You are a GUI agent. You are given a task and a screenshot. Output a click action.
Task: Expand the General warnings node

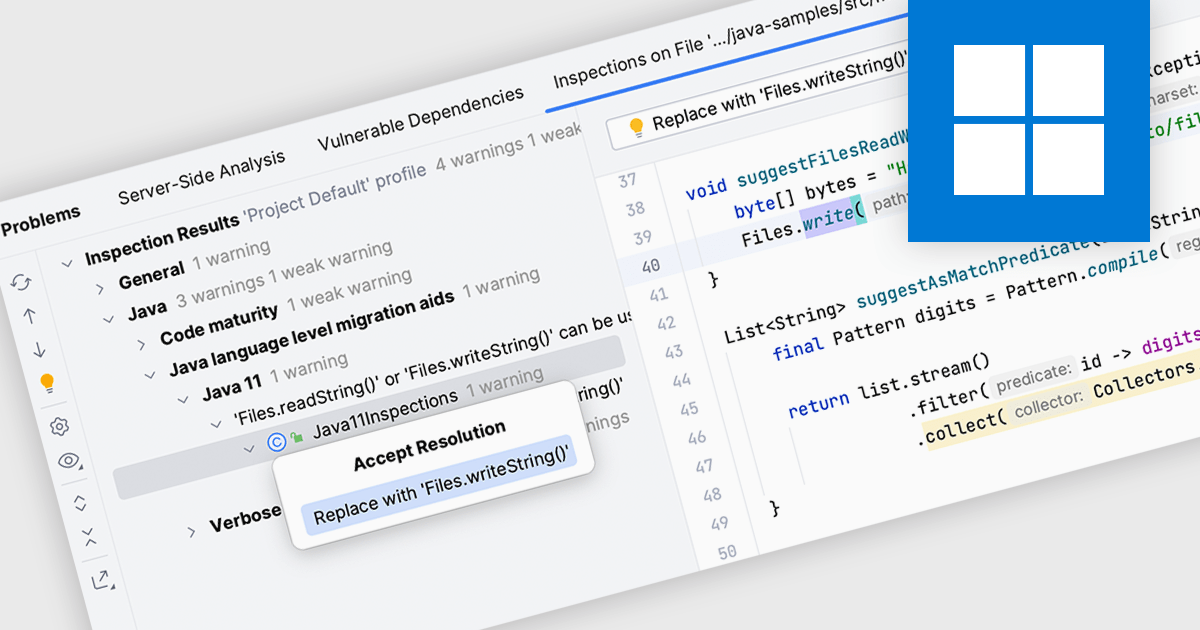click(100, 288)
